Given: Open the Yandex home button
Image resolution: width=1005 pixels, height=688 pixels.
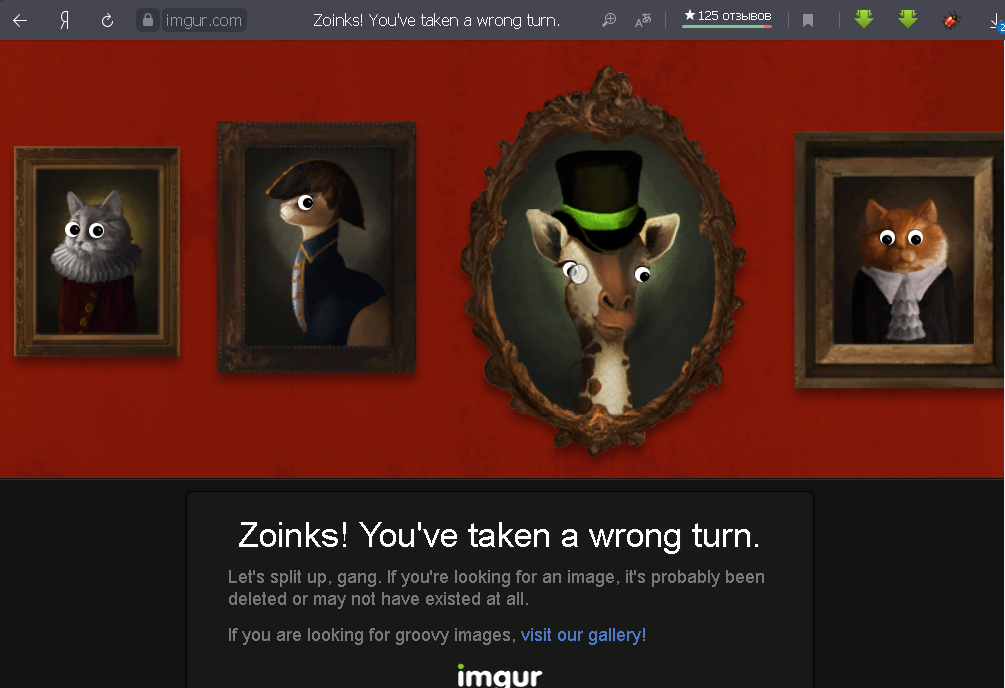Looking at the screenshot, I should tap(64, 21).
